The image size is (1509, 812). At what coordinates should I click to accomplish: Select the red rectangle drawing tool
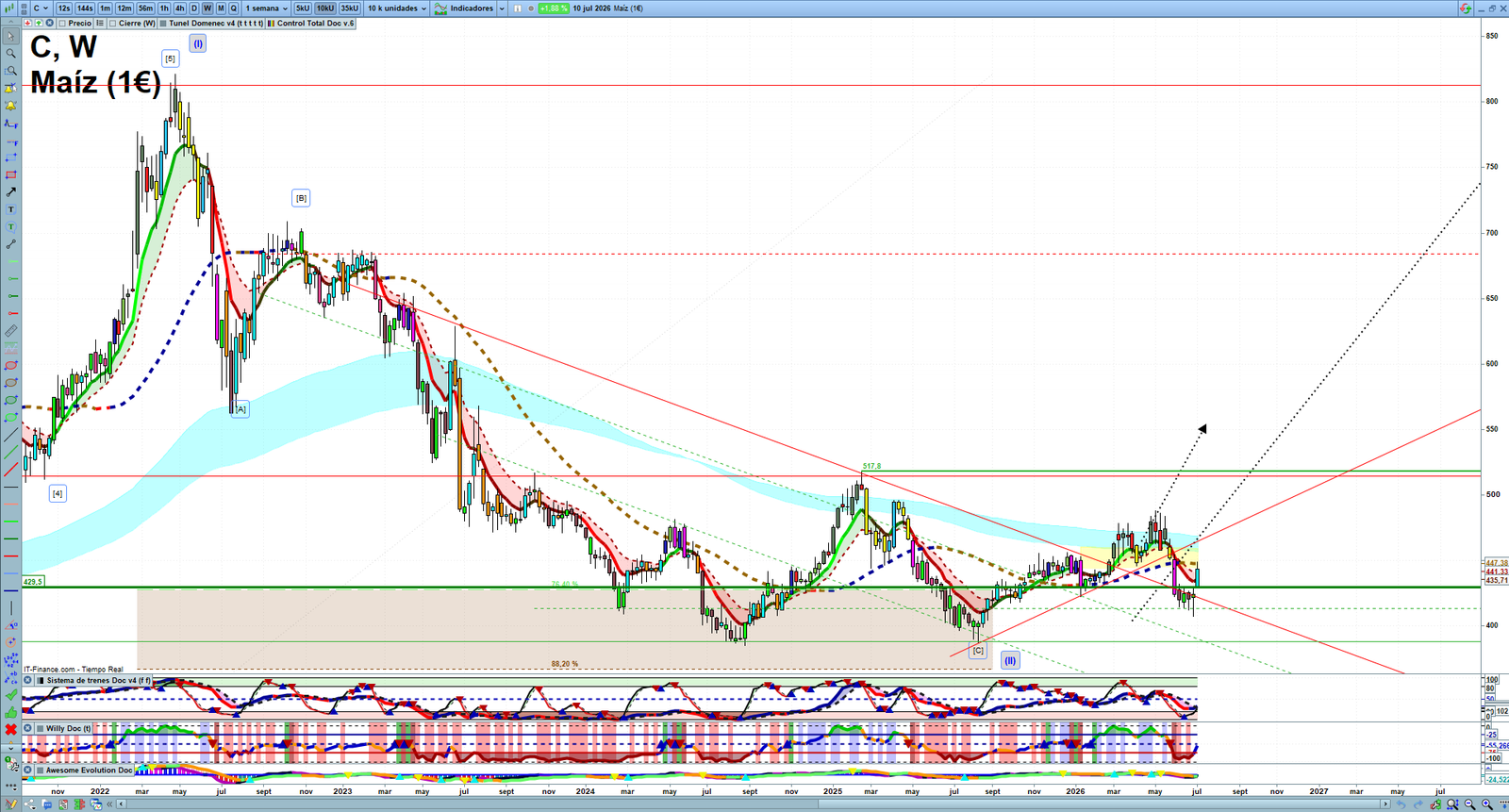[10, 175]
